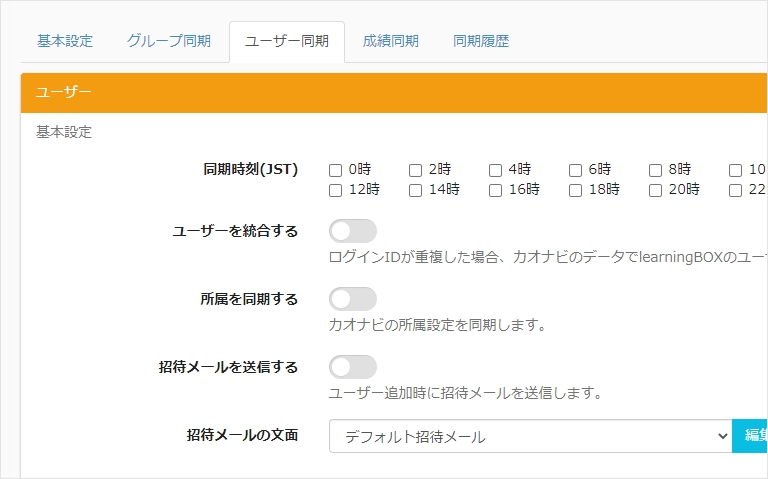
Task: Enable the 招待メールを送信する toggle
Action: pos(353,367)
